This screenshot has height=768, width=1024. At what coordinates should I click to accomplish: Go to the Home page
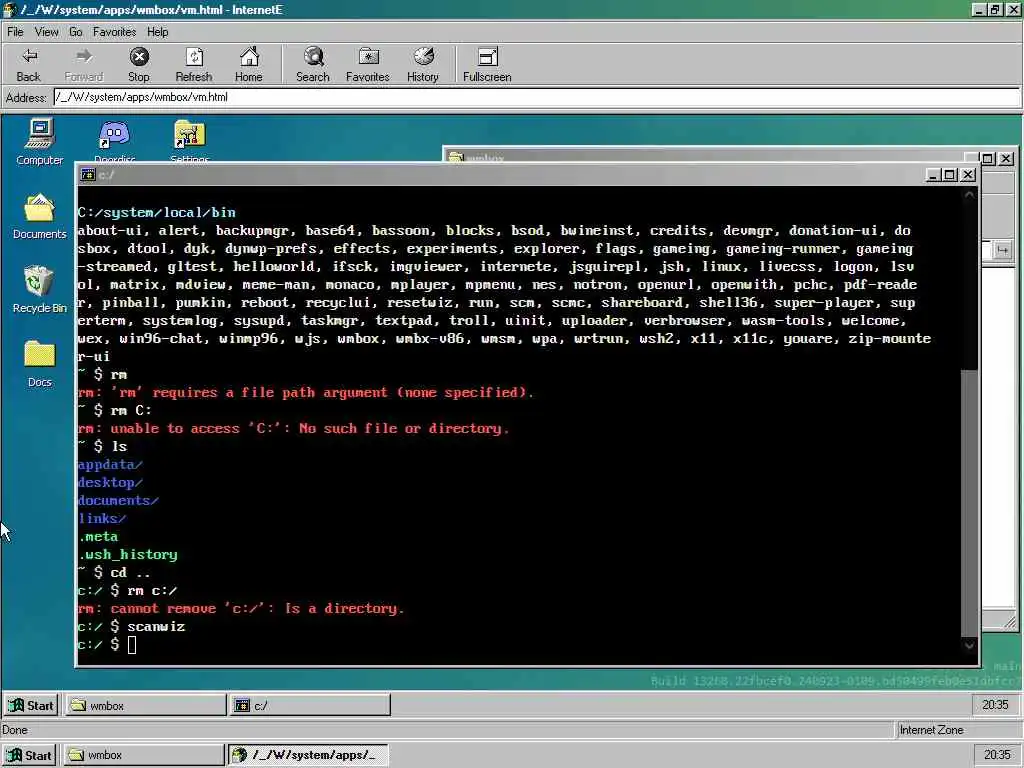tap(249, 65)
